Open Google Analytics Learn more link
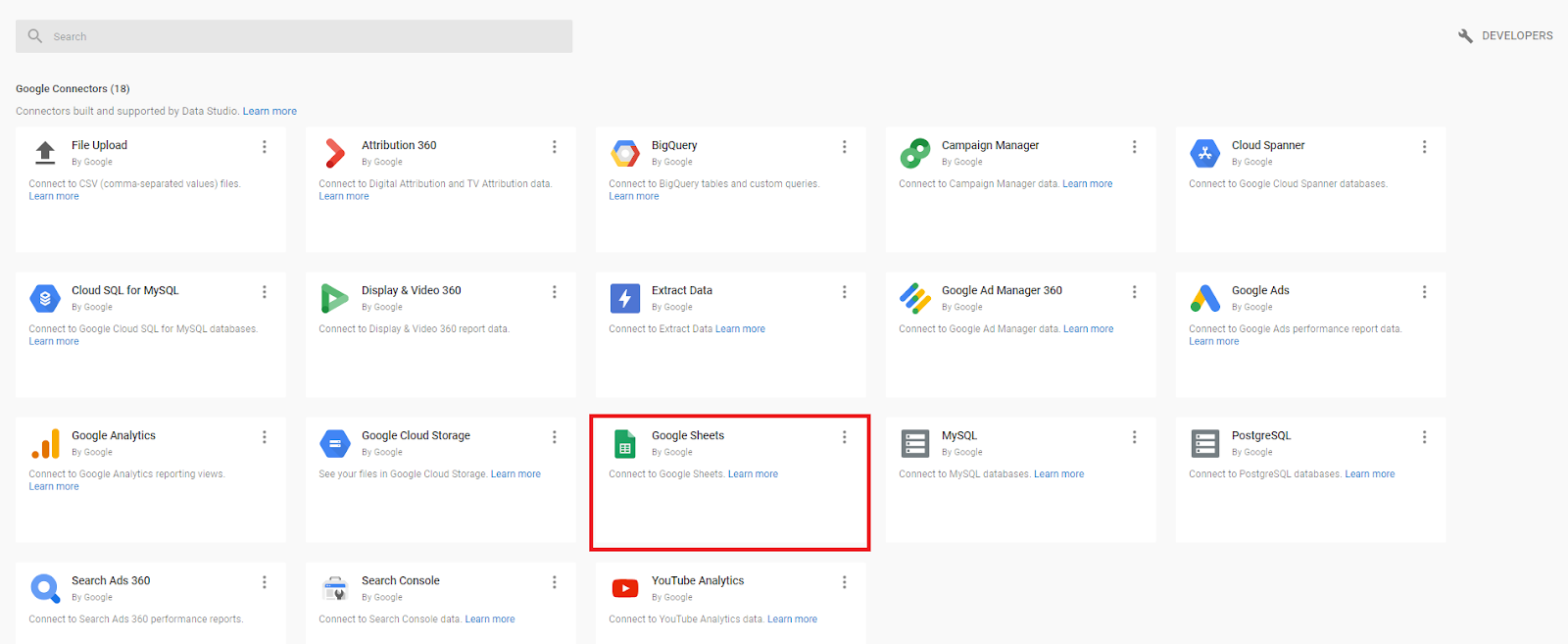 (x=54, y=486)
